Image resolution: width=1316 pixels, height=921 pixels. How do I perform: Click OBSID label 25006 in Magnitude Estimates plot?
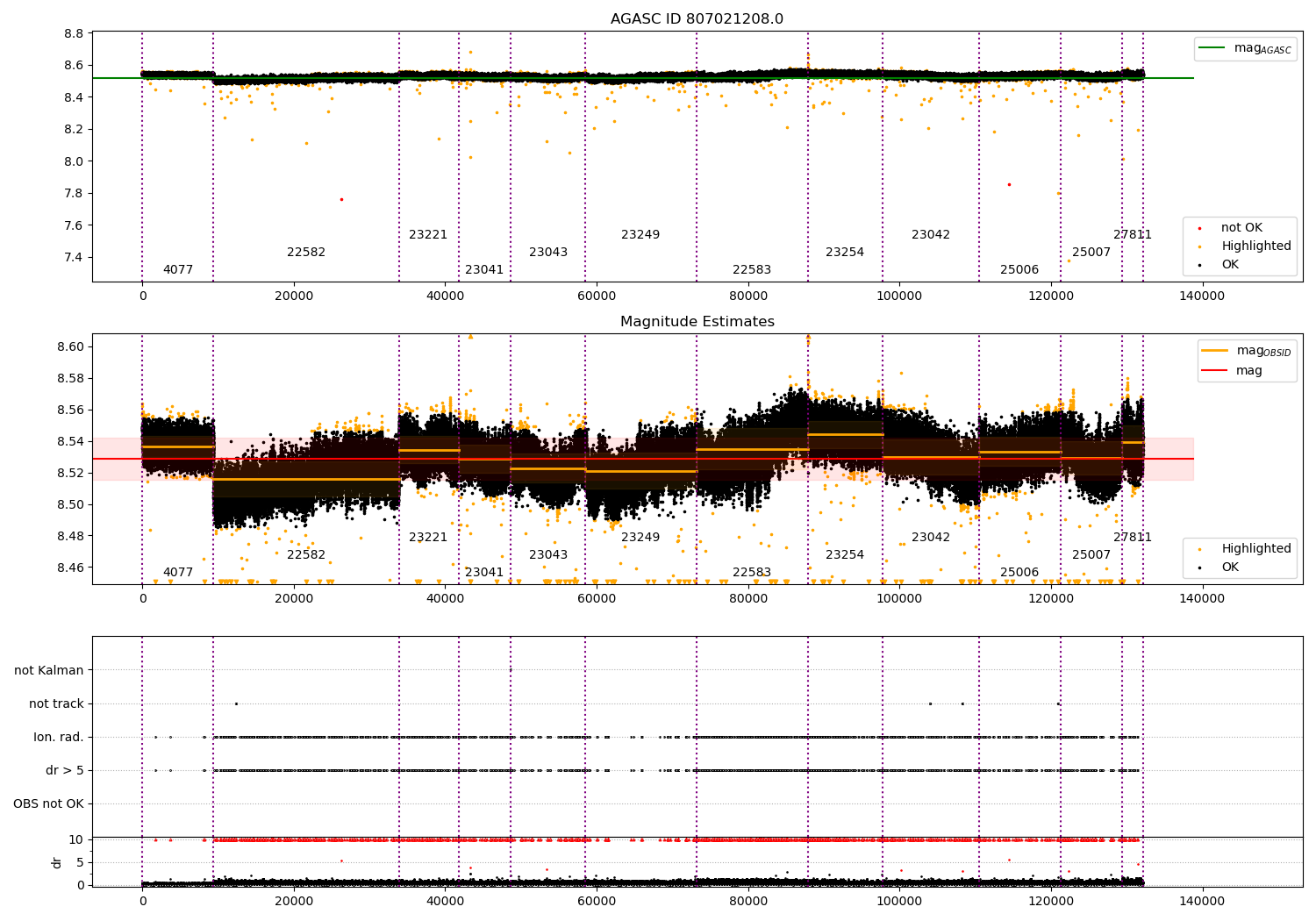pyautogui.click(x=1019, y=573)
